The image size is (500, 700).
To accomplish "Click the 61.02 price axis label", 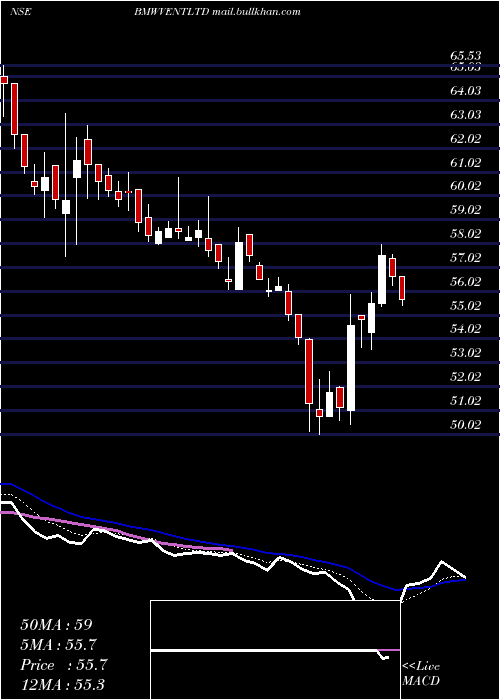I will (466, 162).
